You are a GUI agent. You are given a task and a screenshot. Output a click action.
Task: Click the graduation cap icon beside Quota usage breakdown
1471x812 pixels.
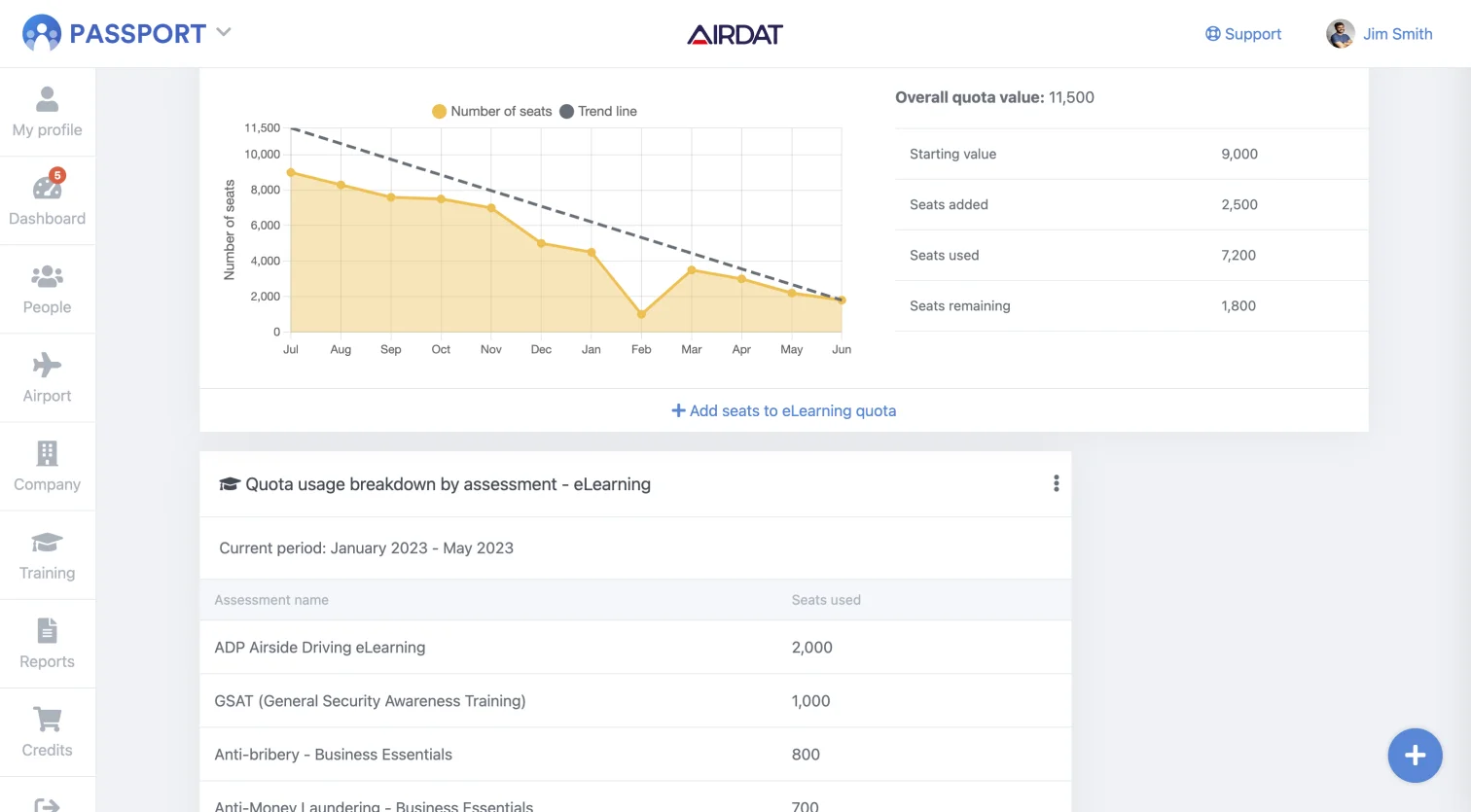(230, 484)
